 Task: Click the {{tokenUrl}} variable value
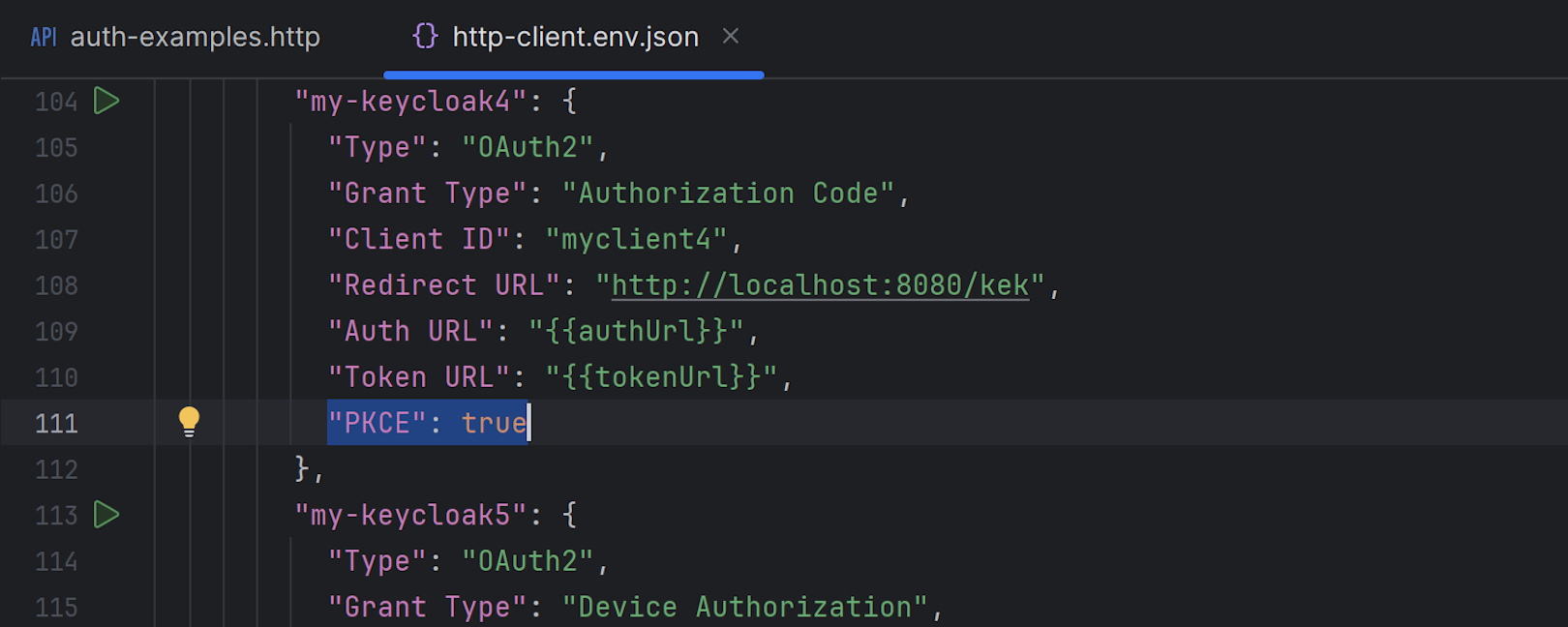[x=662, y=377]
